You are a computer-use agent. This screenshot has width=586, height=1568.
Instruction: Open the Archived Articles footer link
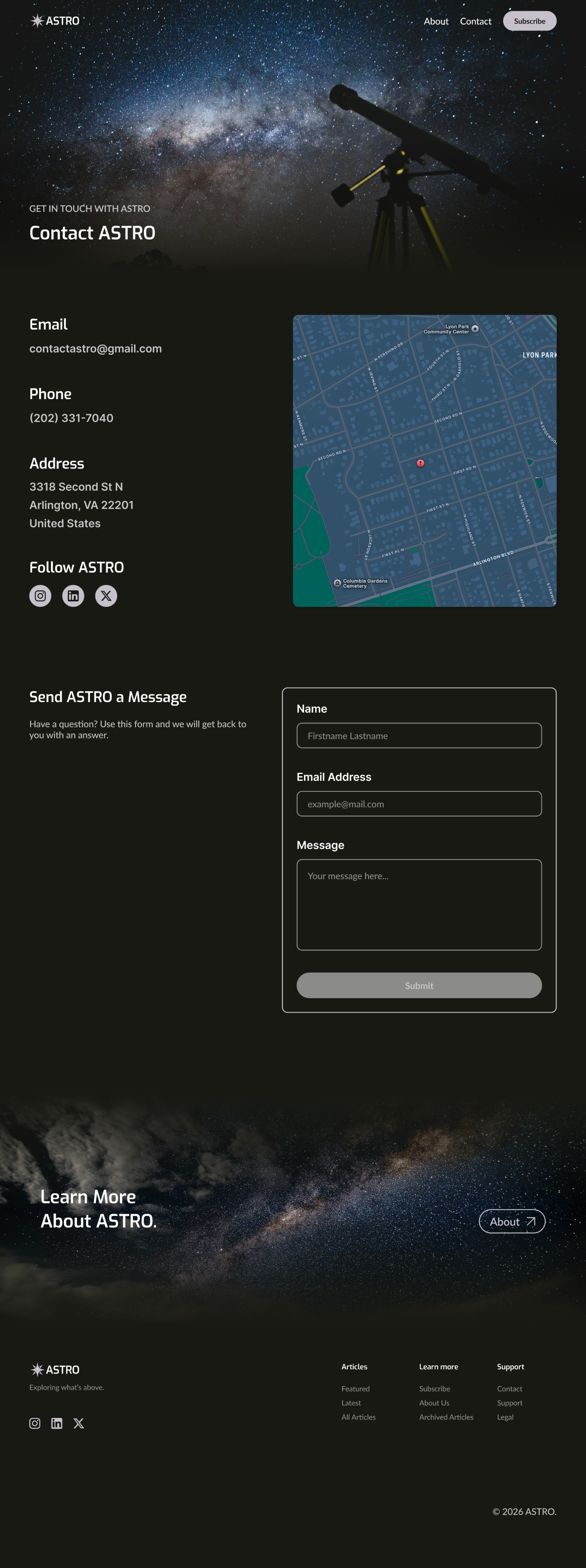click(447, 1417)
